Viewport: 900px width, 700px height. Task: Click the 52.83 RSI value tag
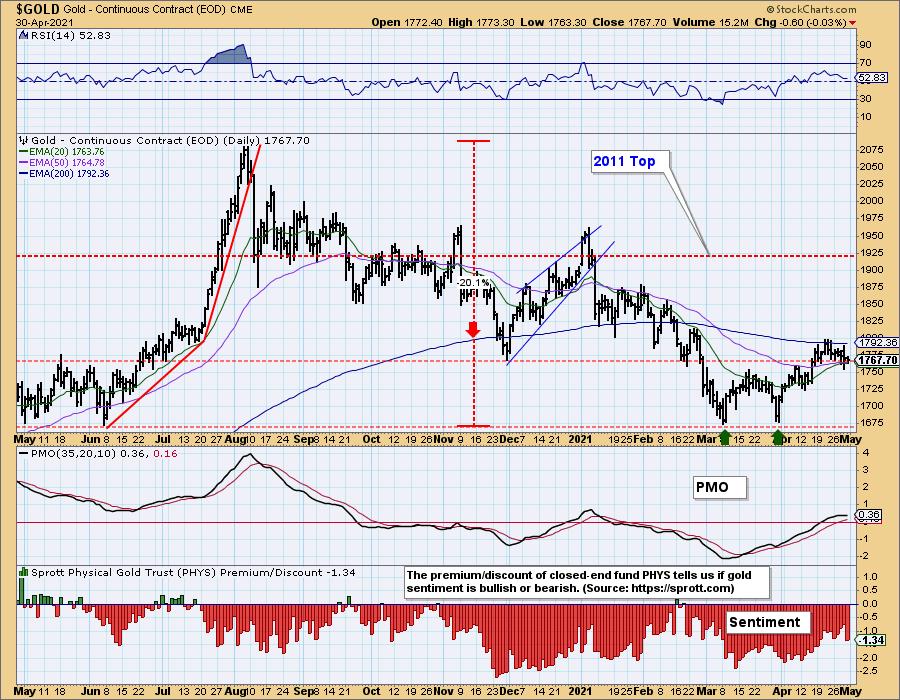point(871,77)
